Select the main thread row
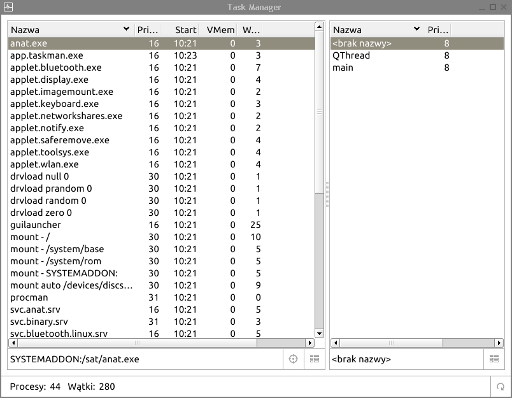Screen dimensions: 512x398 417,67
